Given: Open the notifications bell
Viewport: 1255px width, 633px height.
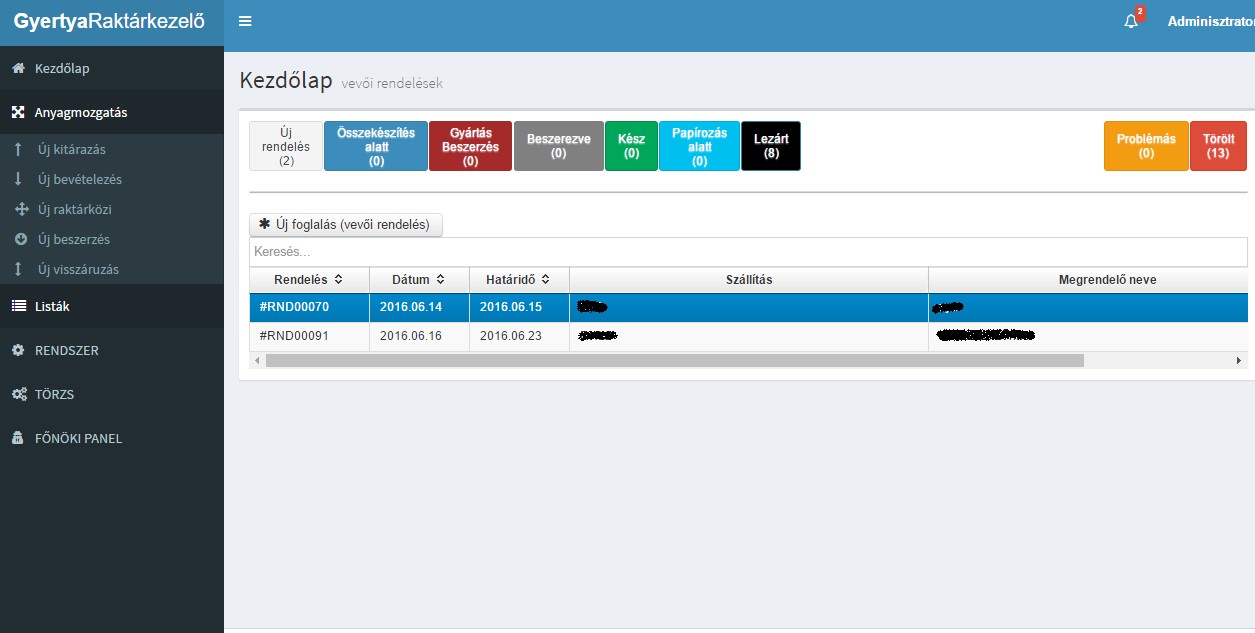Looking at the screenshot, I should pyautogui.click(x=1131, y=21).
